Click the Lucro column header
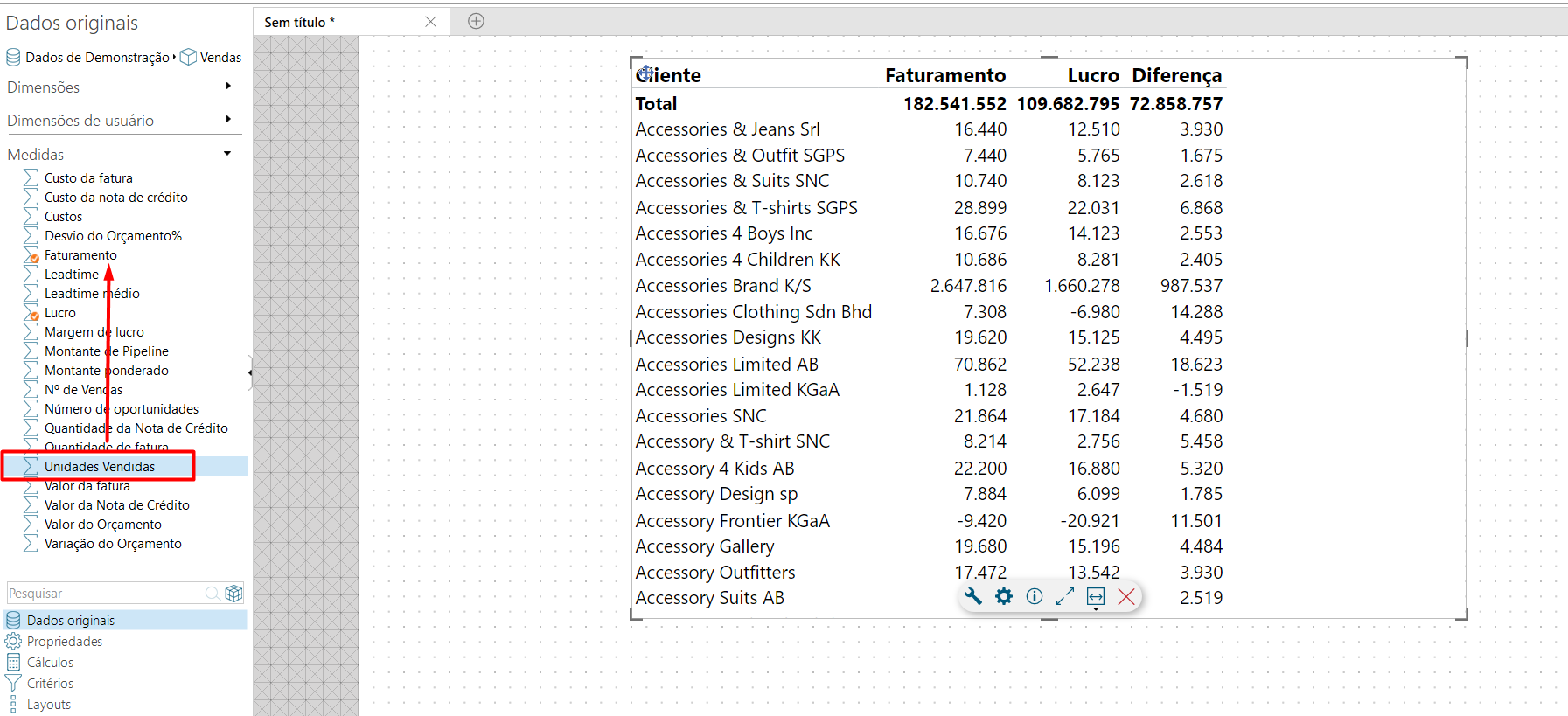 point(1093,75)
